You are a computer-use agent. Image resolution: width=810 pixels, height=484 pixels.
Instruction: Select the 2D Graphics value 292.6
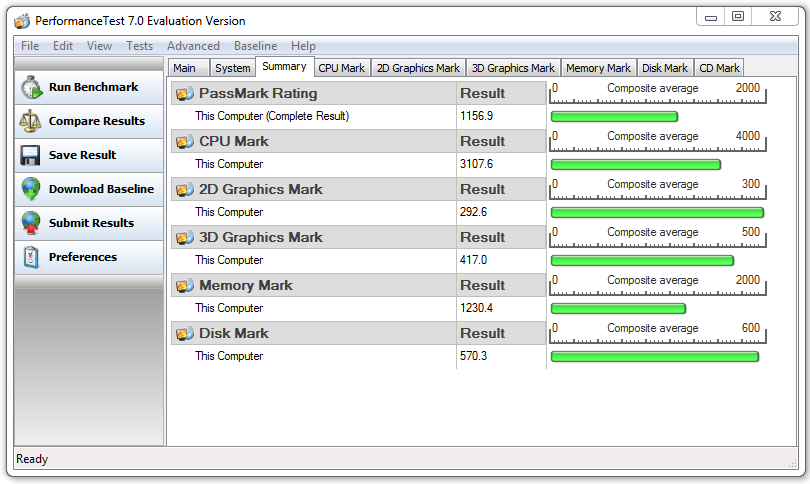click(473, 212)
